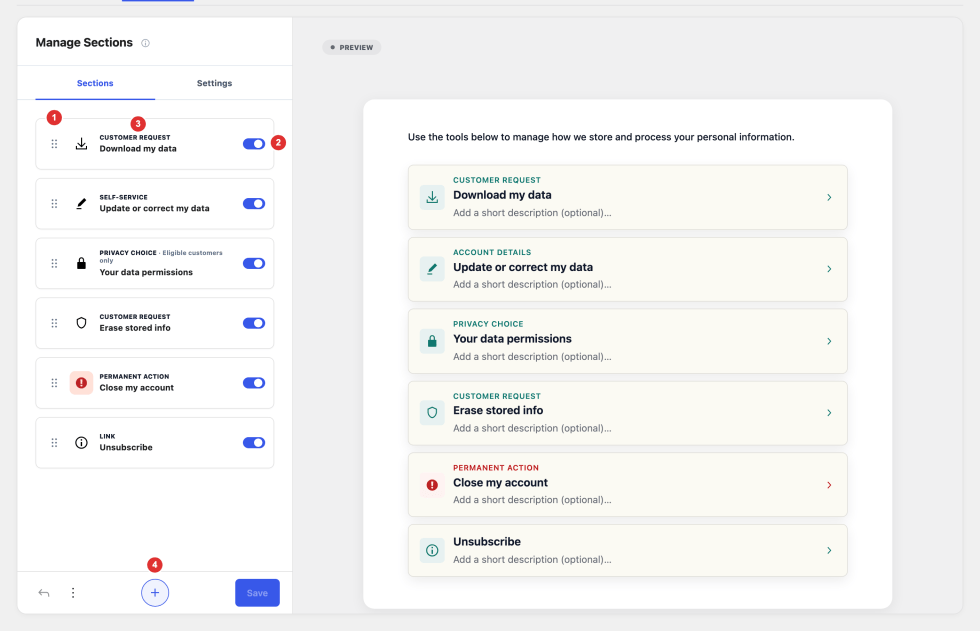Screen dimensions: 980x631
Task: Click the Preview badge
Action: [352, 47]
